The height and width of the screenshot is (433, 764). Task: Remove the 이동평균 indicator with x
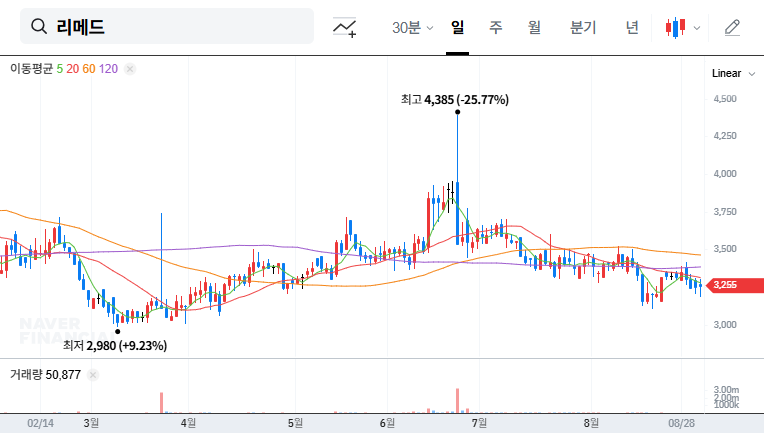tap(130, 69)
